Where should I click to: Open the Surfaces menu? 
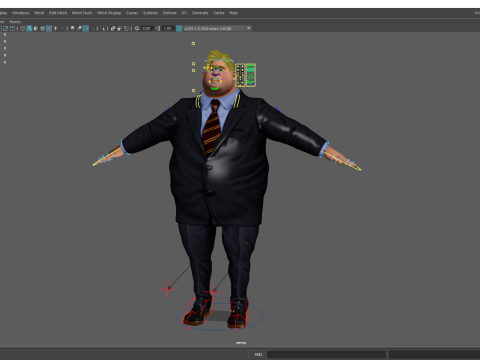(x=150, y=13)
